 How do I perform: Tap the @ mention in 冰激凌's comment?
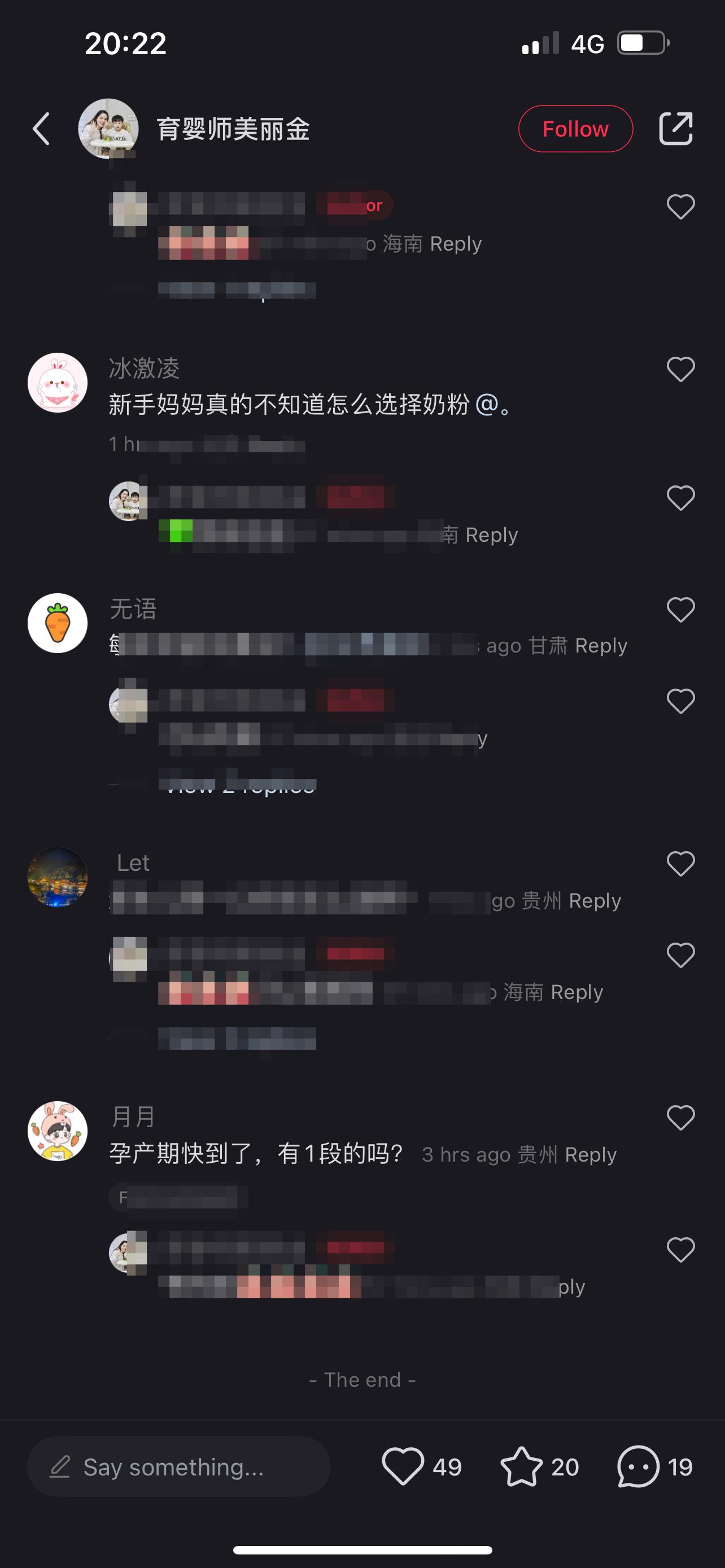(x=486, y=404)
